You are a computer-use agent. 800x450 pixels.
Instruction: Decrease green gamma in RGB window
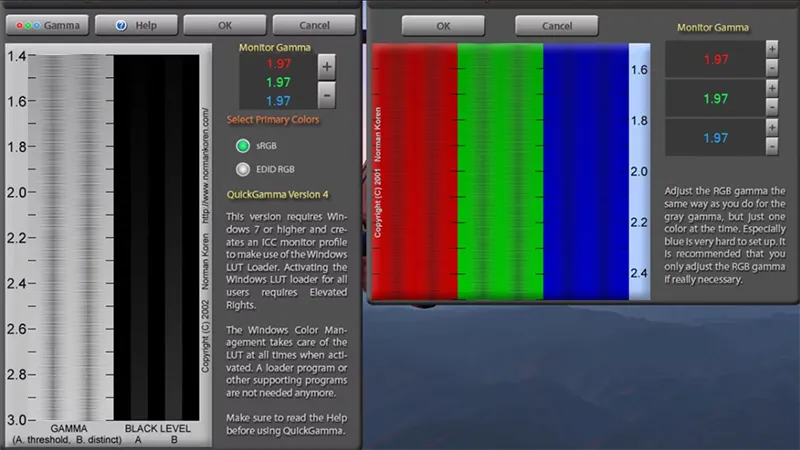coord(772,107)
